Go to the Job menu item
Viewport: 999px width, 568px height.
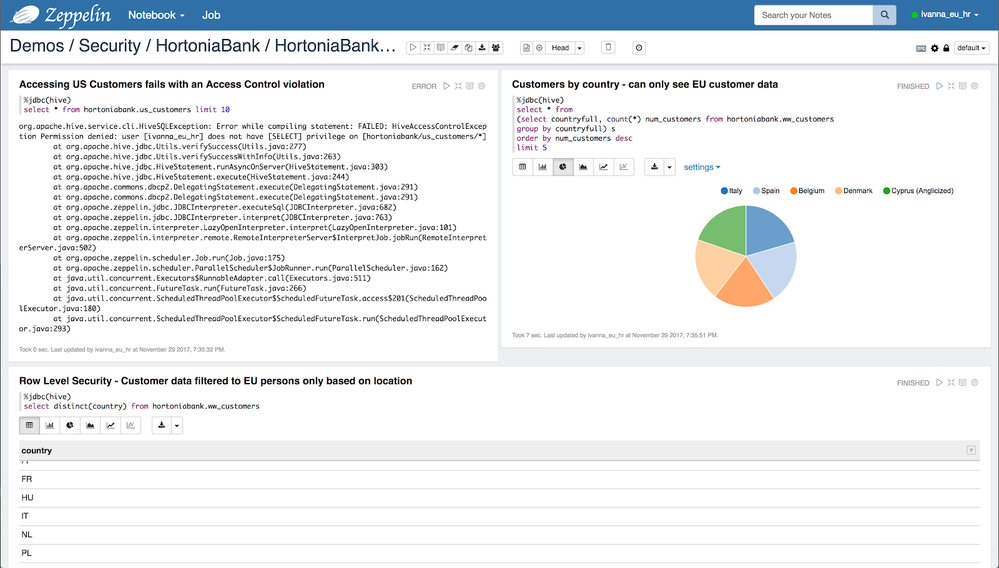point(211,15)
